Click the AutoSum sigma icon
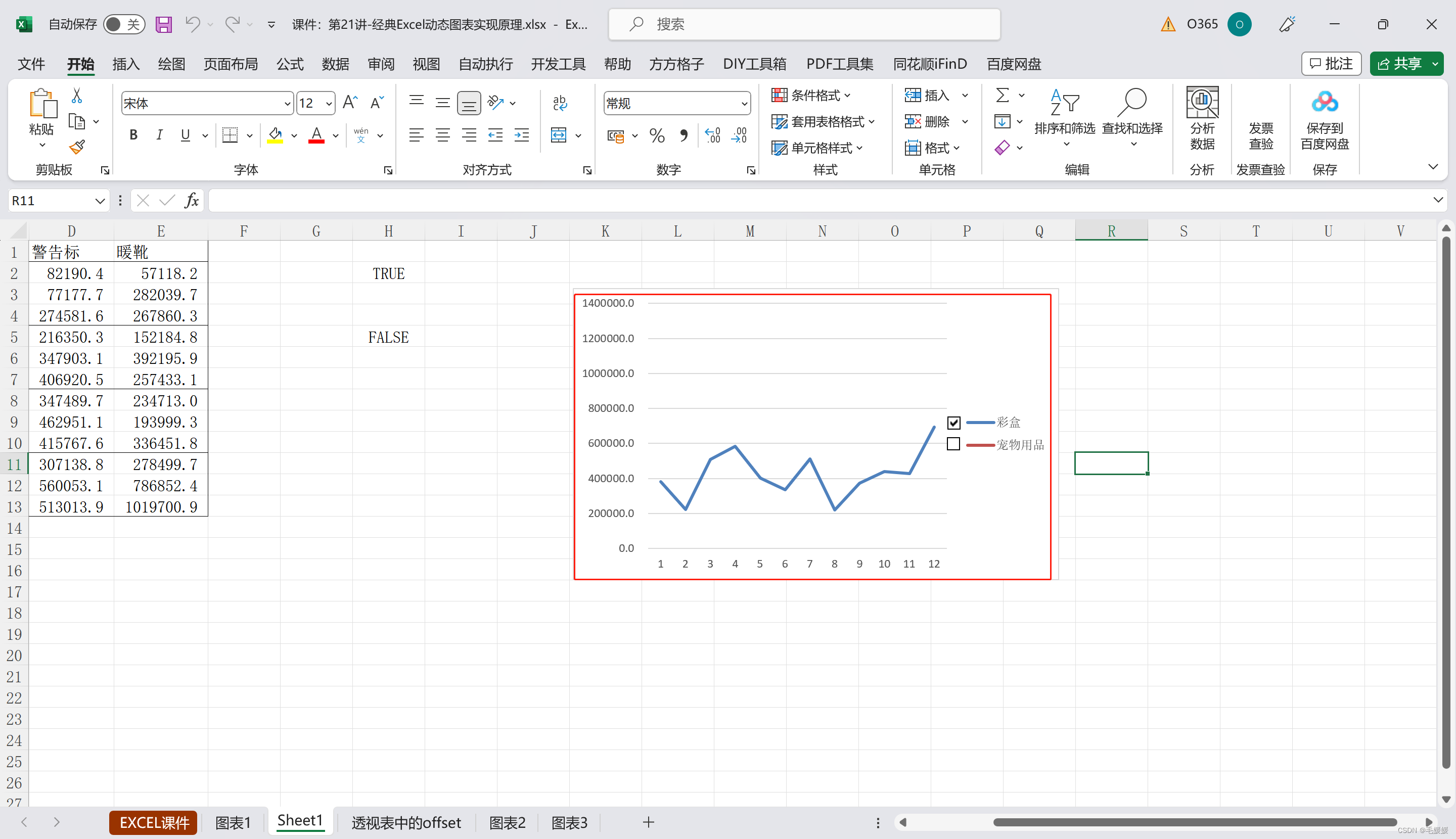Image resolution: width=1456 pixels, height=839 pixels. (1003, 95)
